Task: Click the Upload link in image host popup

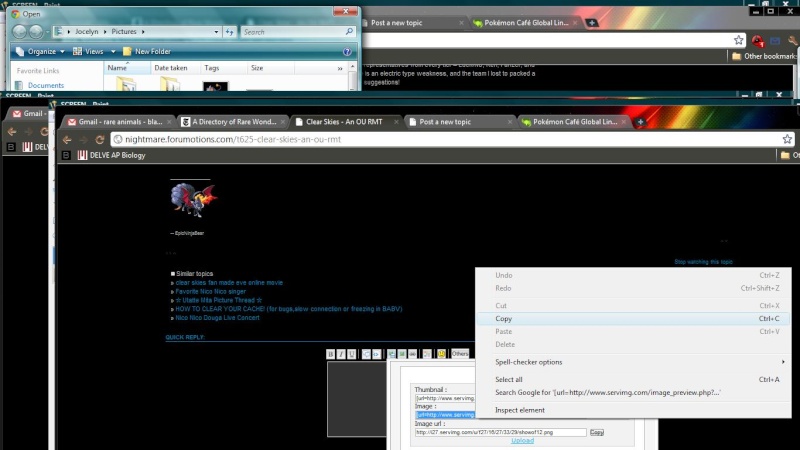Action: pyautogui.click(x=522, y=441)
